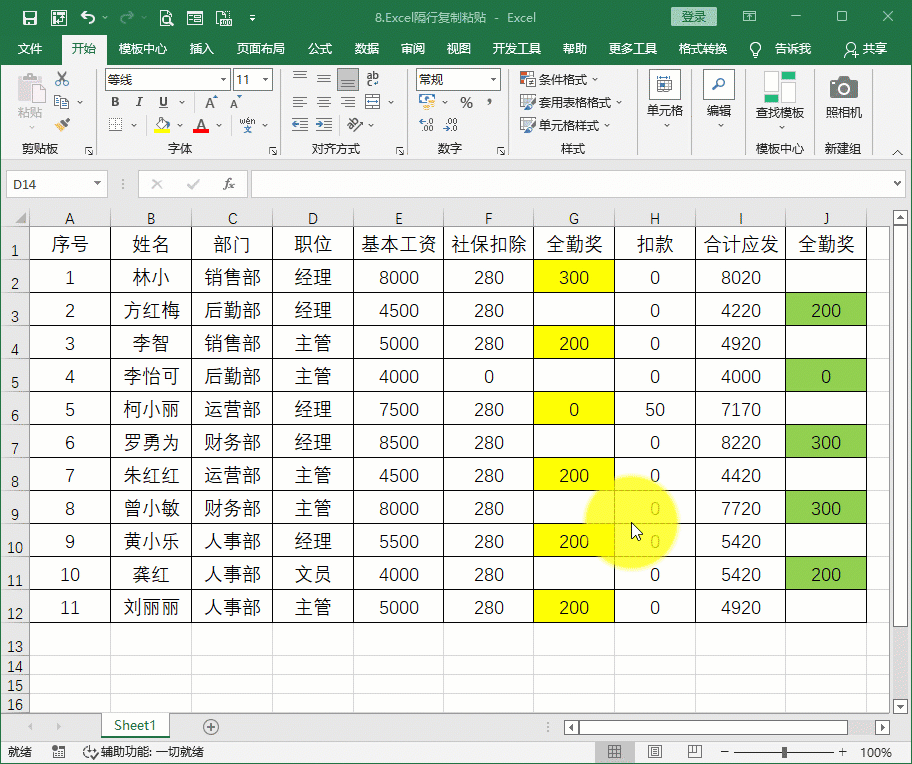Copy the selection using the Copy icon
Image resolution: width=912 pixels, height=764 pixels.
(62, 102)
